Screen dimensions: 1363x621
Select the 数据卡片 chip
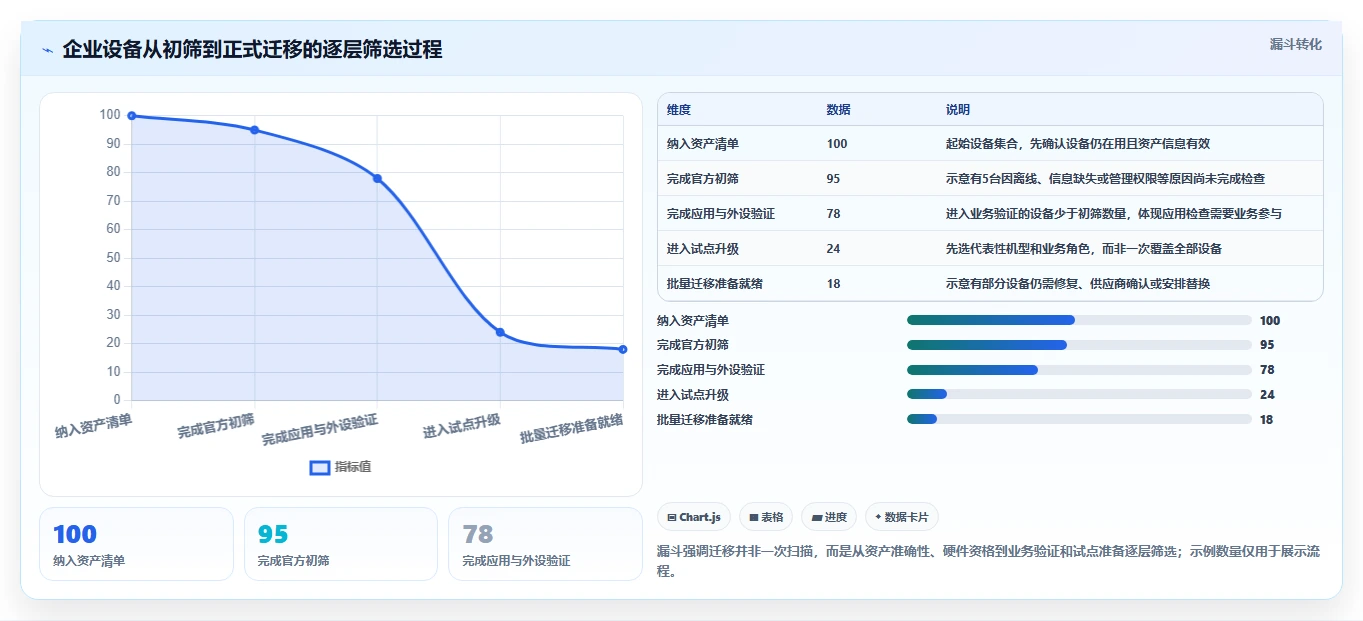pos(902,517)
